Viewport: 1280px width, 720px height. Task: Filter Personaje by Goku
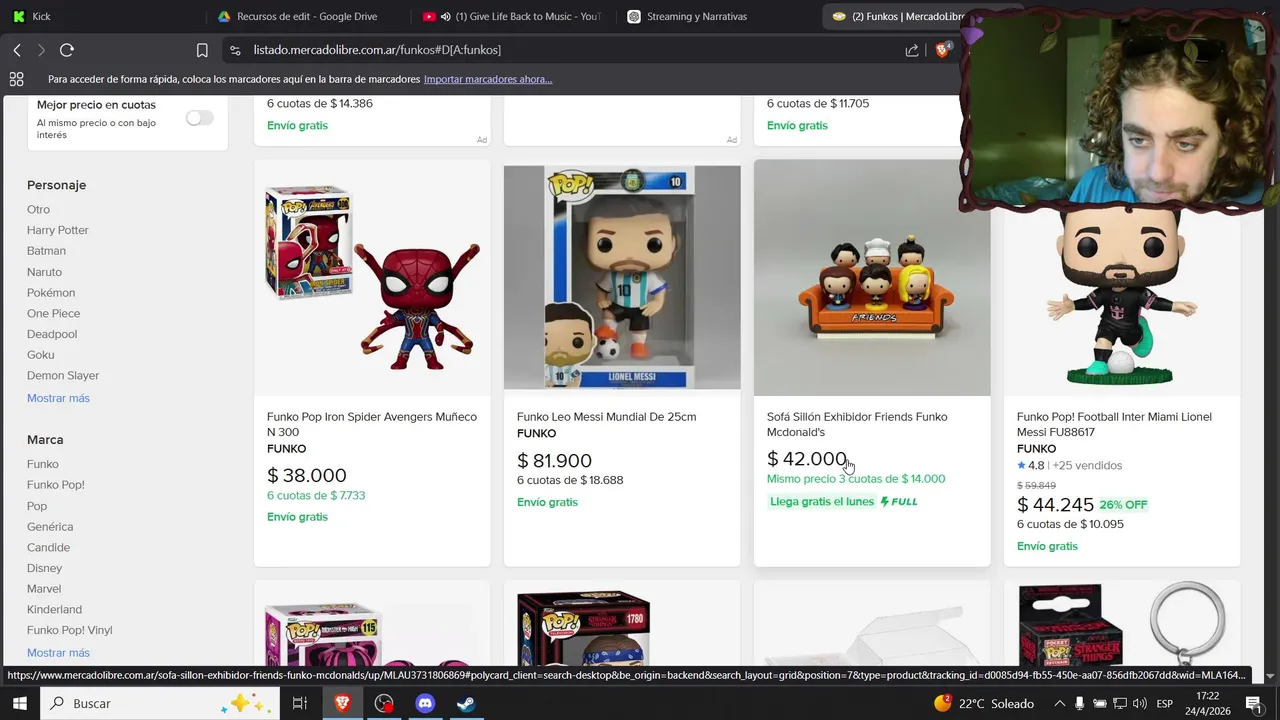[41, 355]
